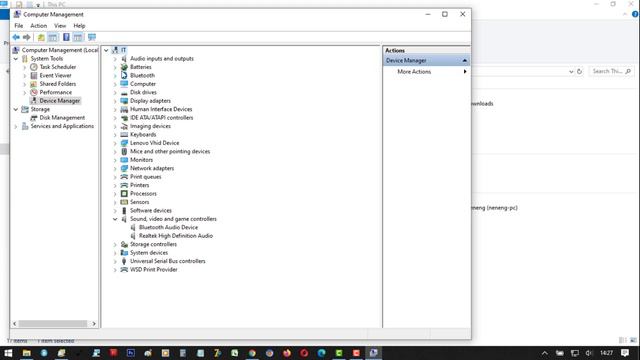Collapse the System Tools node
The image size is (640, 360).
(16, 59)
